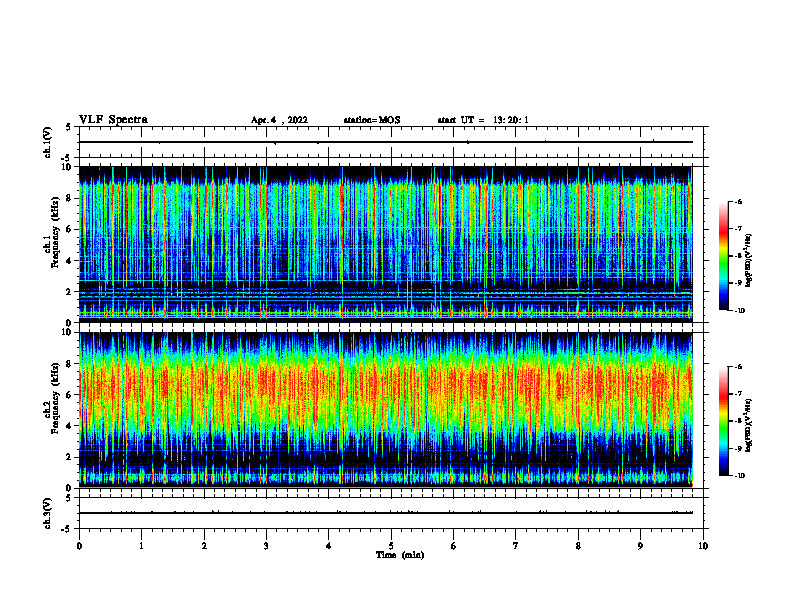Select the date text "Apr. 4, 2022"
The height and width of the screenshot is (612, 792).
point(279,120)
